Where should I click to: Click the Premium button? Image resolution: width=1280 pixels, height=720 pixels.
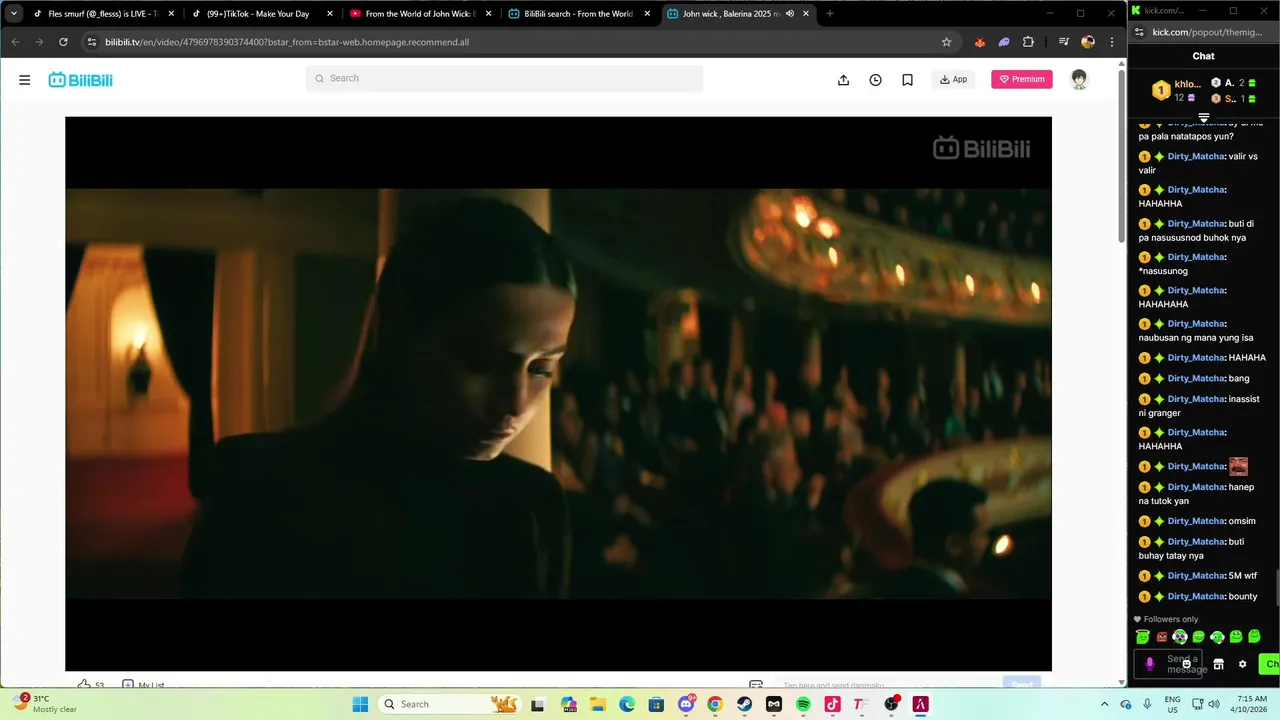1022,79
